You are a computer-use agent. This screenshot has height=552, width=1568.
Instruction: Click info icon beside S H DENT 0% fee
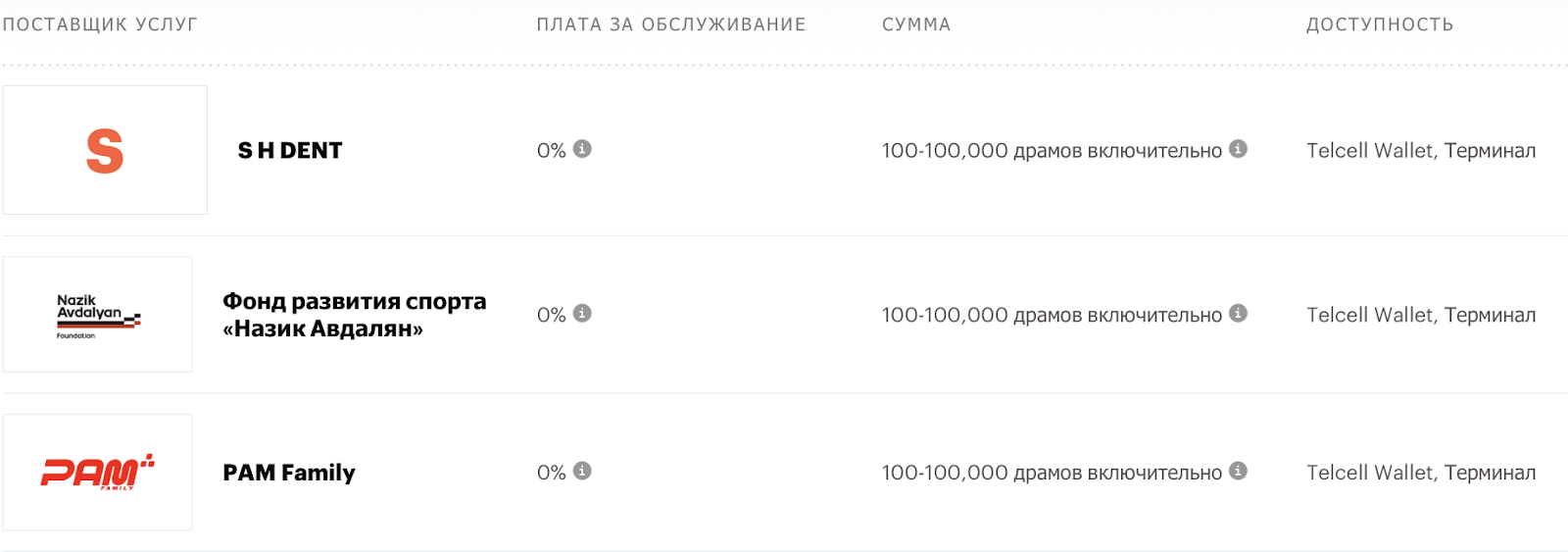[582, 149]
